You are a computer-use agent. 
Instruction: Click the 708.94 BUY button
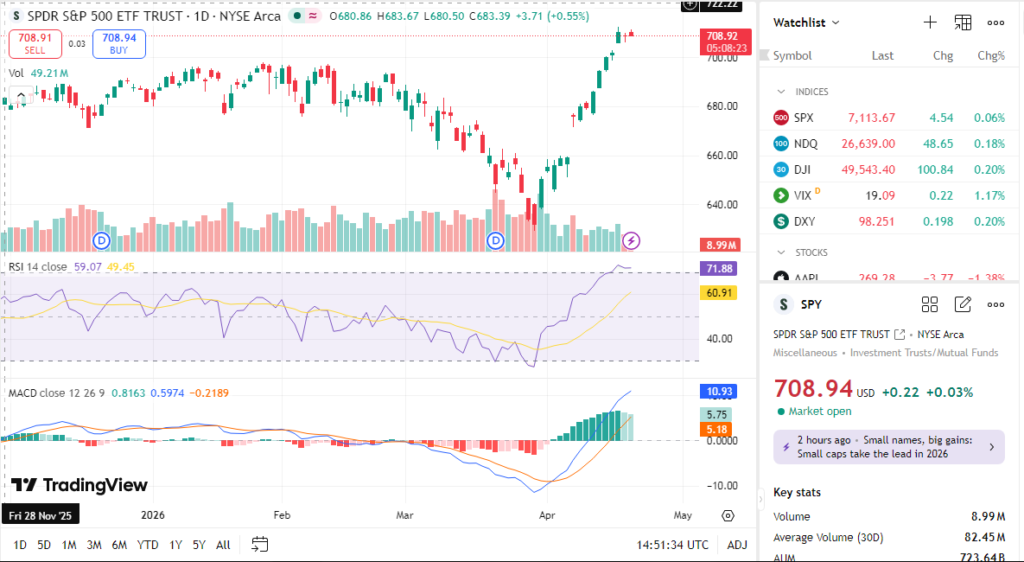pyautogui.click(x=119, y=43)
